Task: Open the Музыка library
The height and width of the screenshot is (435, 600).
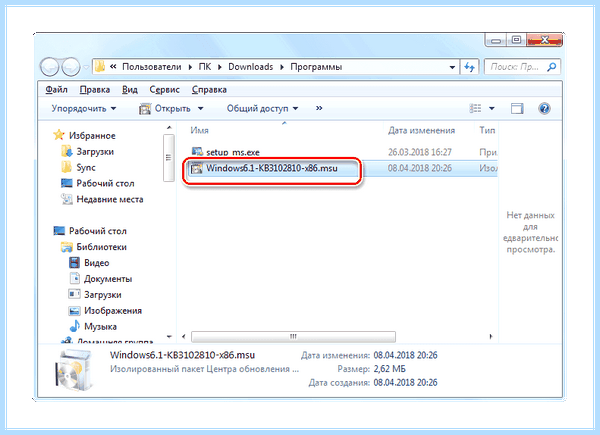Action: click(100, 327)
